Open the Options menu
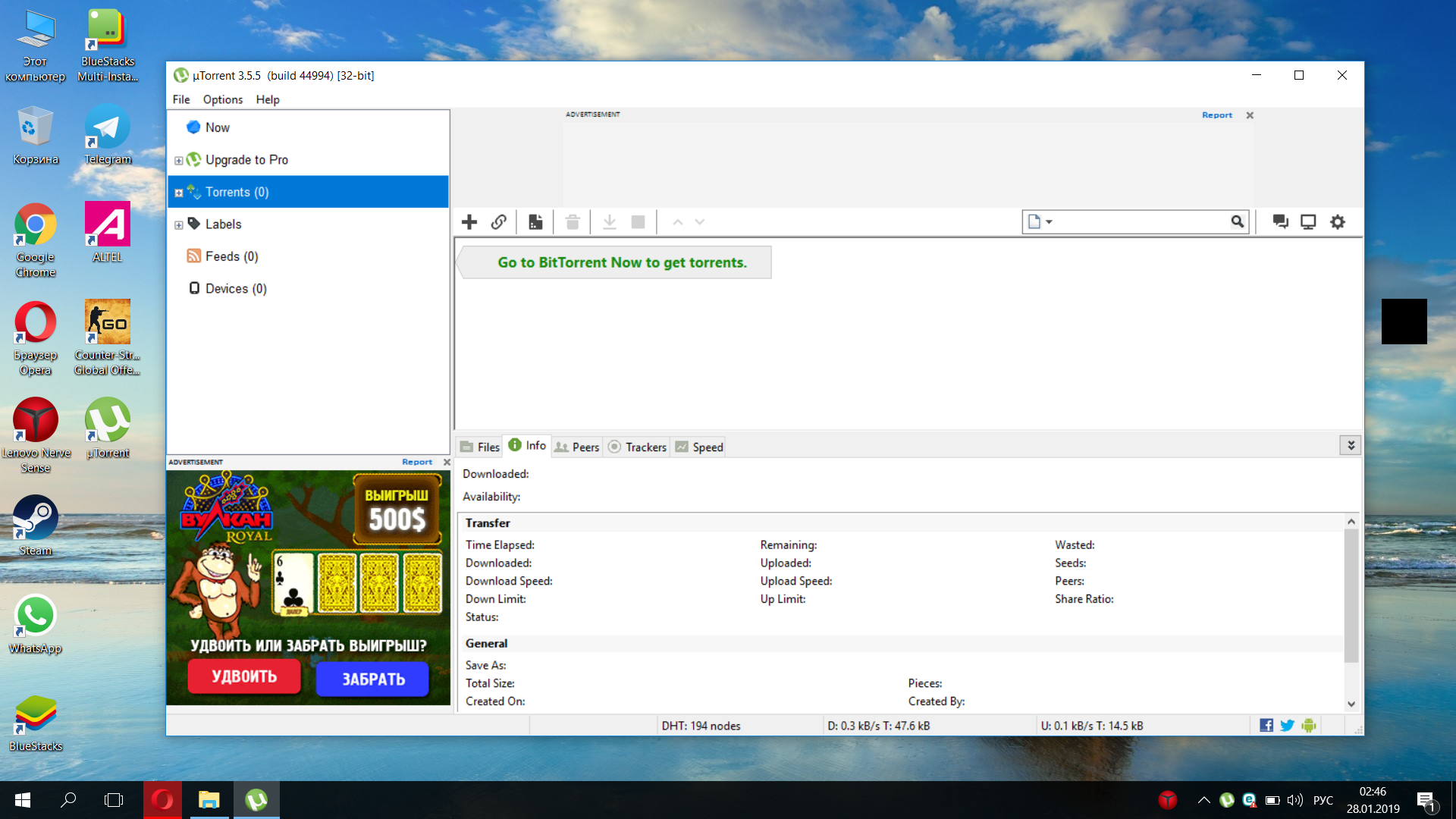The image size is (1456, 819). 223,99
